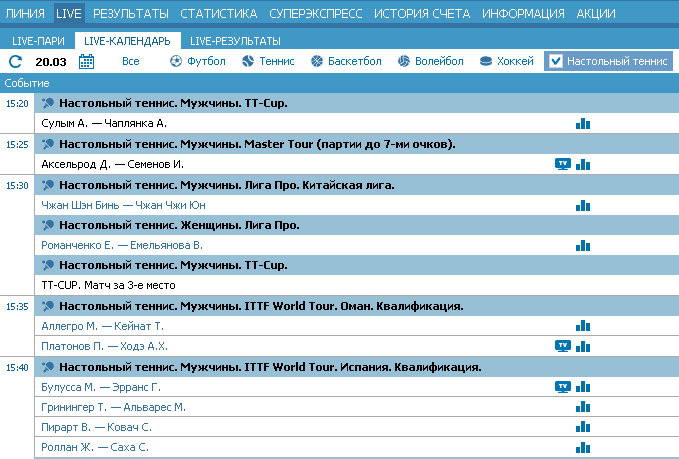Image resolution: width=679 pixels, height=459 pixels.
Task: Filter by Хоккей
Action: click(515, 61)
